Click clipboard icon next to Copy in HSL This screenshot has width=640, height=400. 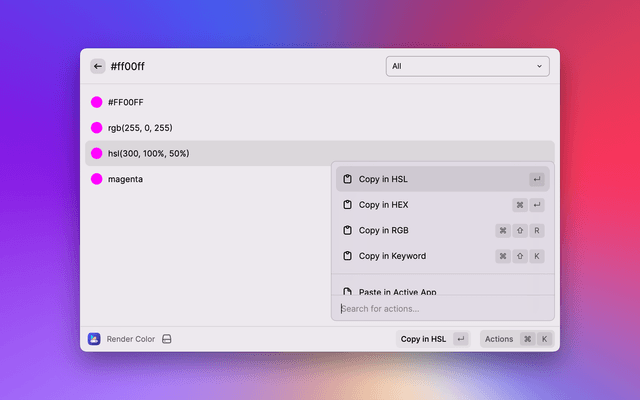[x=347, y=179]
